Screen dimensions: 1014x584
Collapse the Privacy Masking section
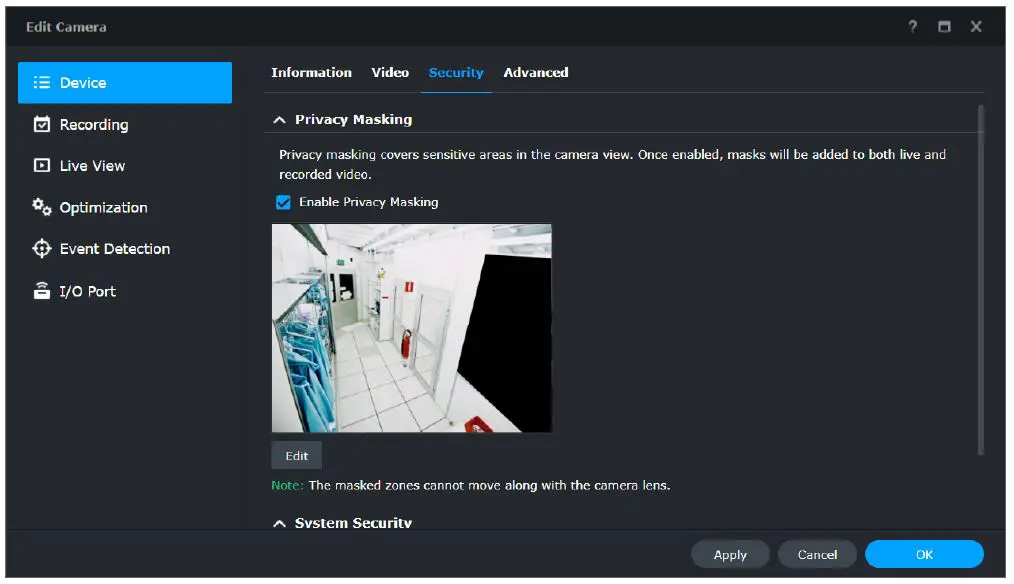pos(279,118)
